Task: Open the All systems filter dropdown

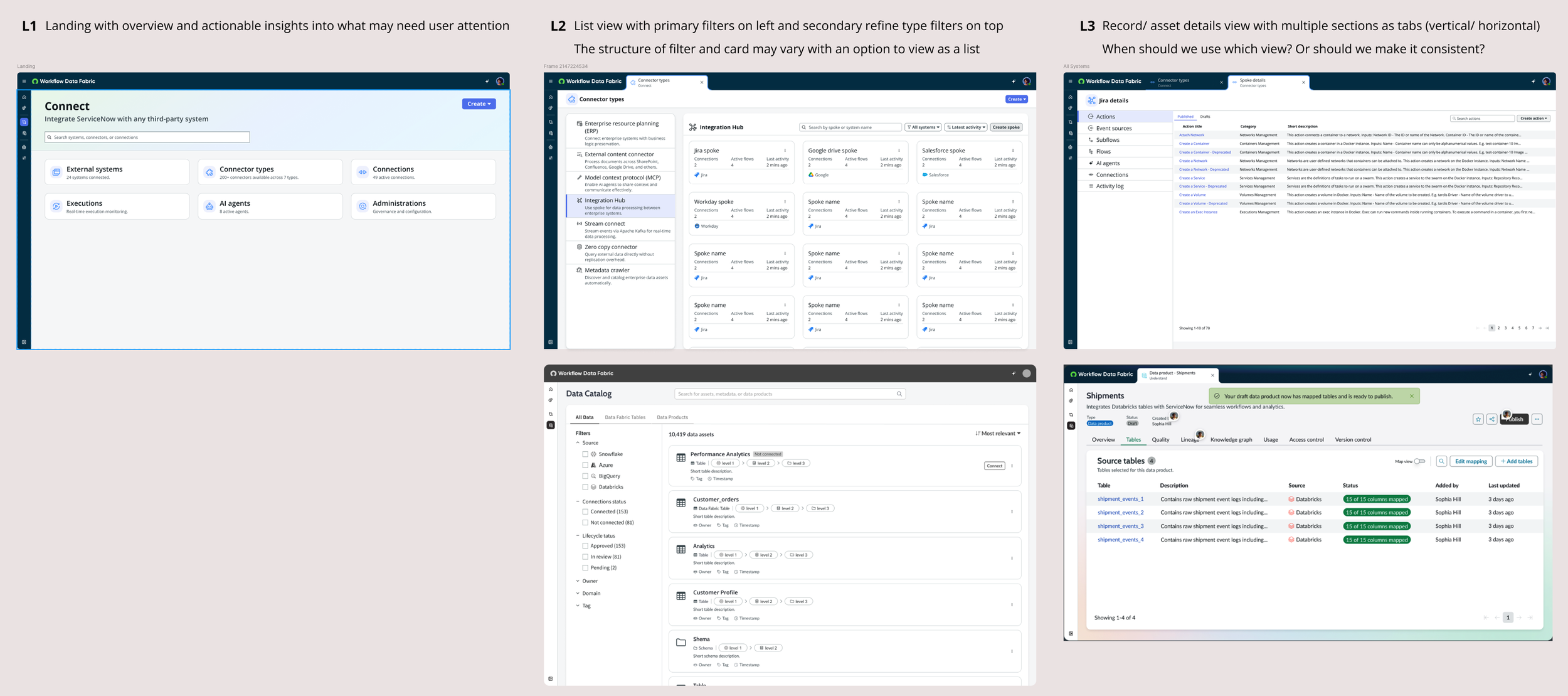Action: click(923, 127)
